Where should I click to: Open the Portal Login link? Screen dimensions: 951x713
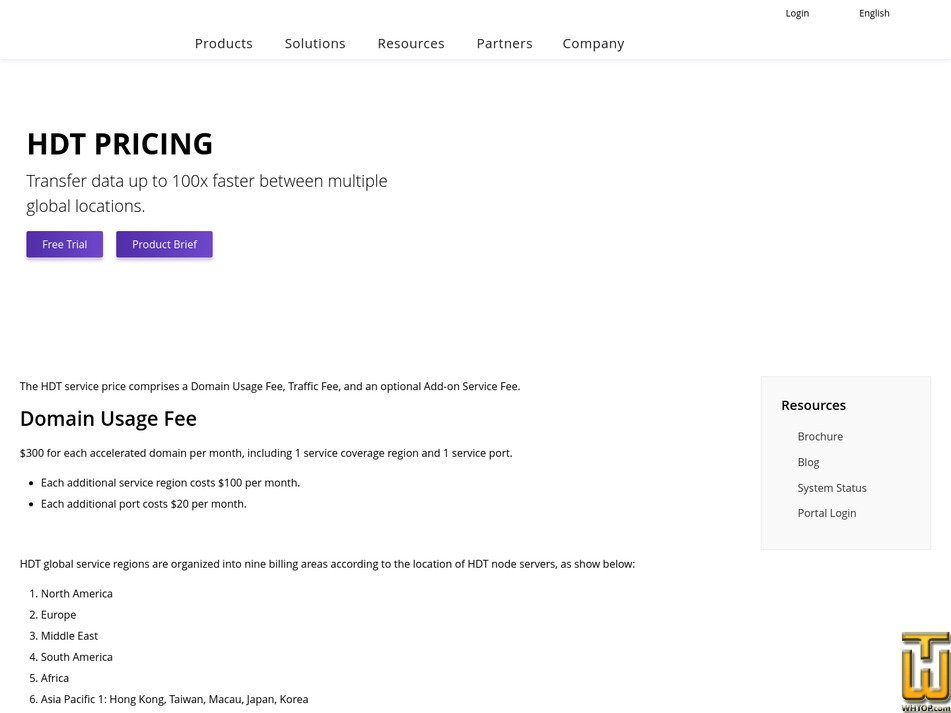click(827, 513)
